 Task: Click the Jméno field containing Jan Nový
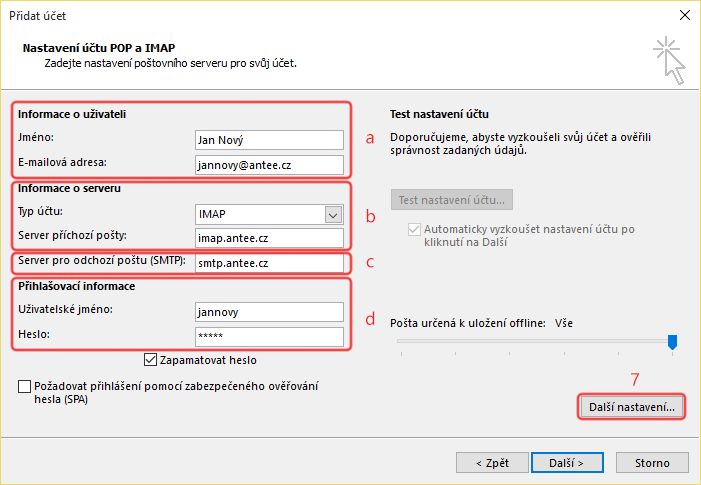pyautogui.click(x=268, y=140)
